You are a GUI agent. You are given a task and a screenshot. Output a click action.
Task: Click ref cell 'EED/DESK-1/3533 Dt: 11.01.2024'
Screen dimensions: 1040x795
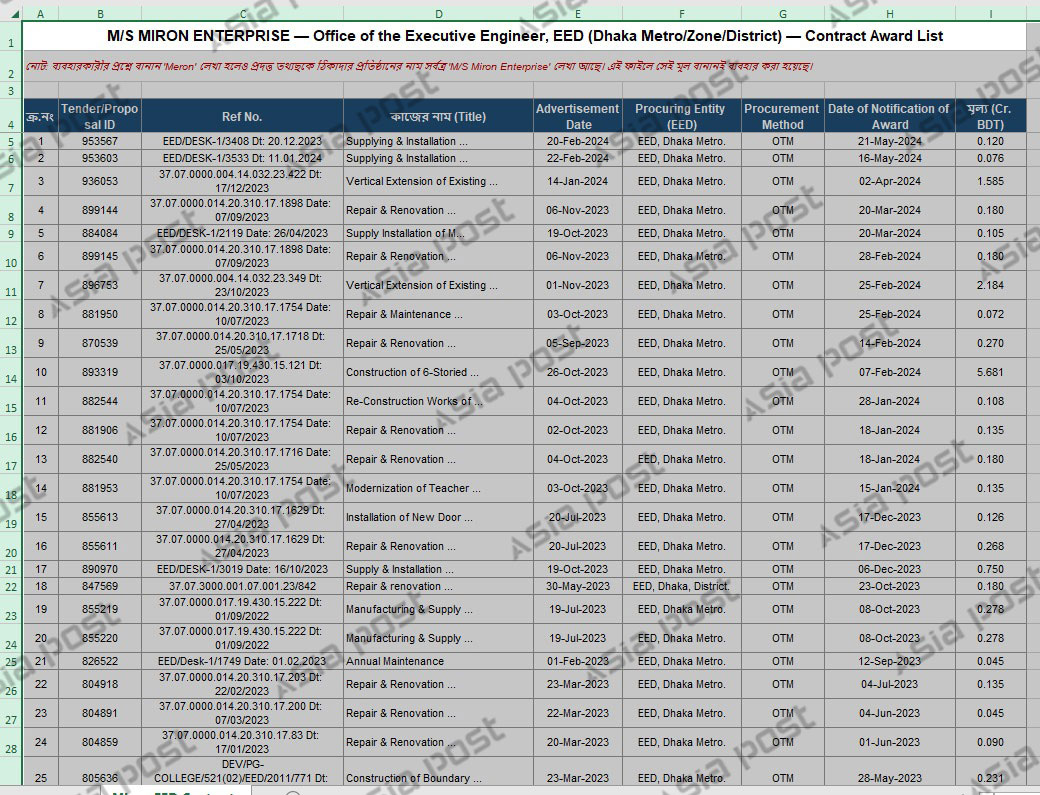[242, 158]
